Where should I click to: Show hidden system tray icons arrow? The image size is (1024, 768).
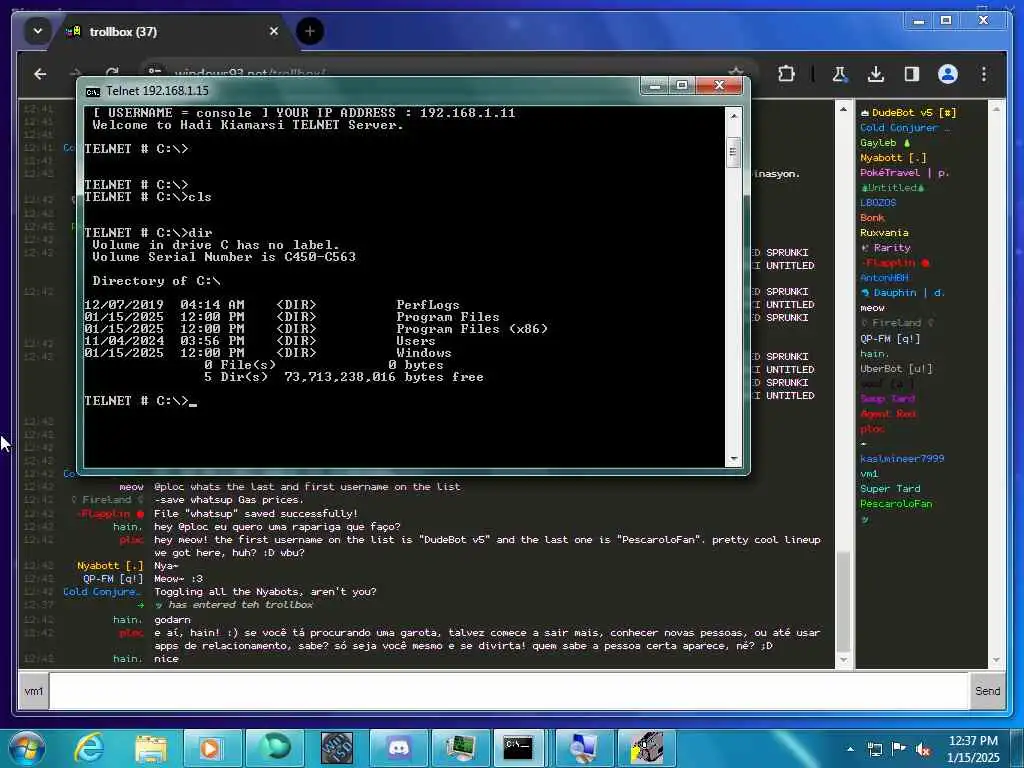pyautogui.click(x=850, y=749)
